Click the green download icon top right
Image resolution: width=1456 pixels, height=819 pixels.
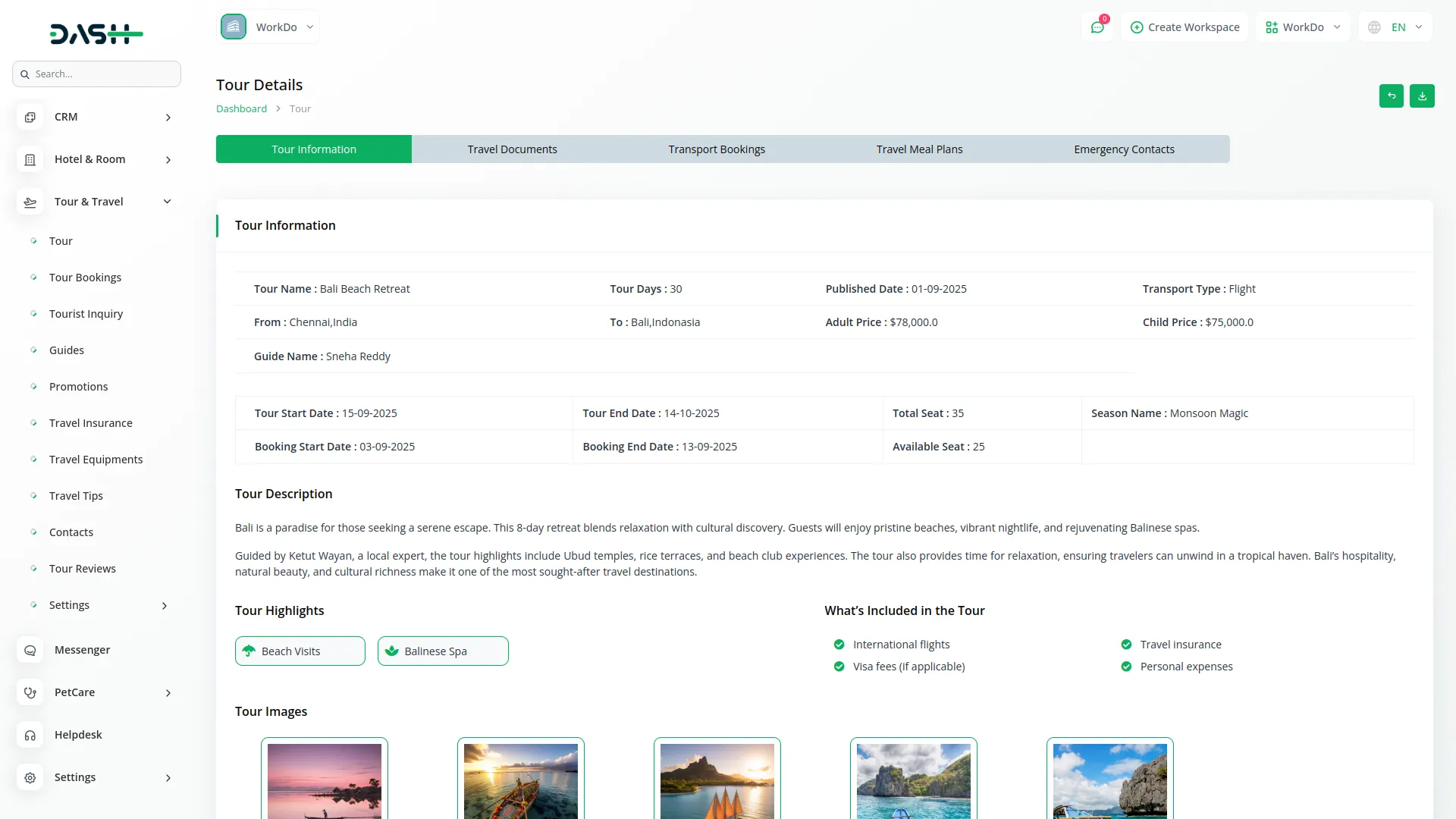(x=1423, y=96)
